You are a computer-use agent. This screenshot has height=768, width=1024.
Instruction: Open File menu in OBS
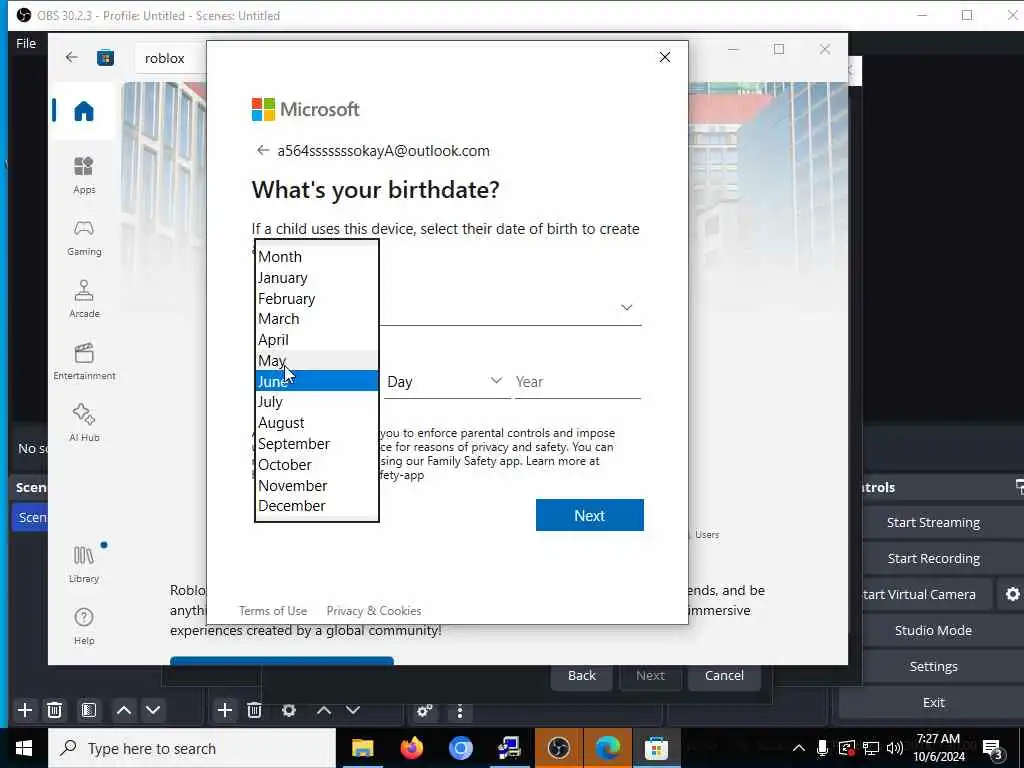(26, 43)
